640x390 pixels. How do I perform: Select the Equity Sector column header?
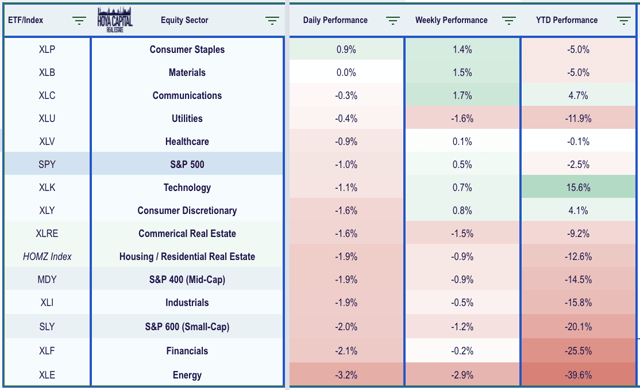(184, 20)
